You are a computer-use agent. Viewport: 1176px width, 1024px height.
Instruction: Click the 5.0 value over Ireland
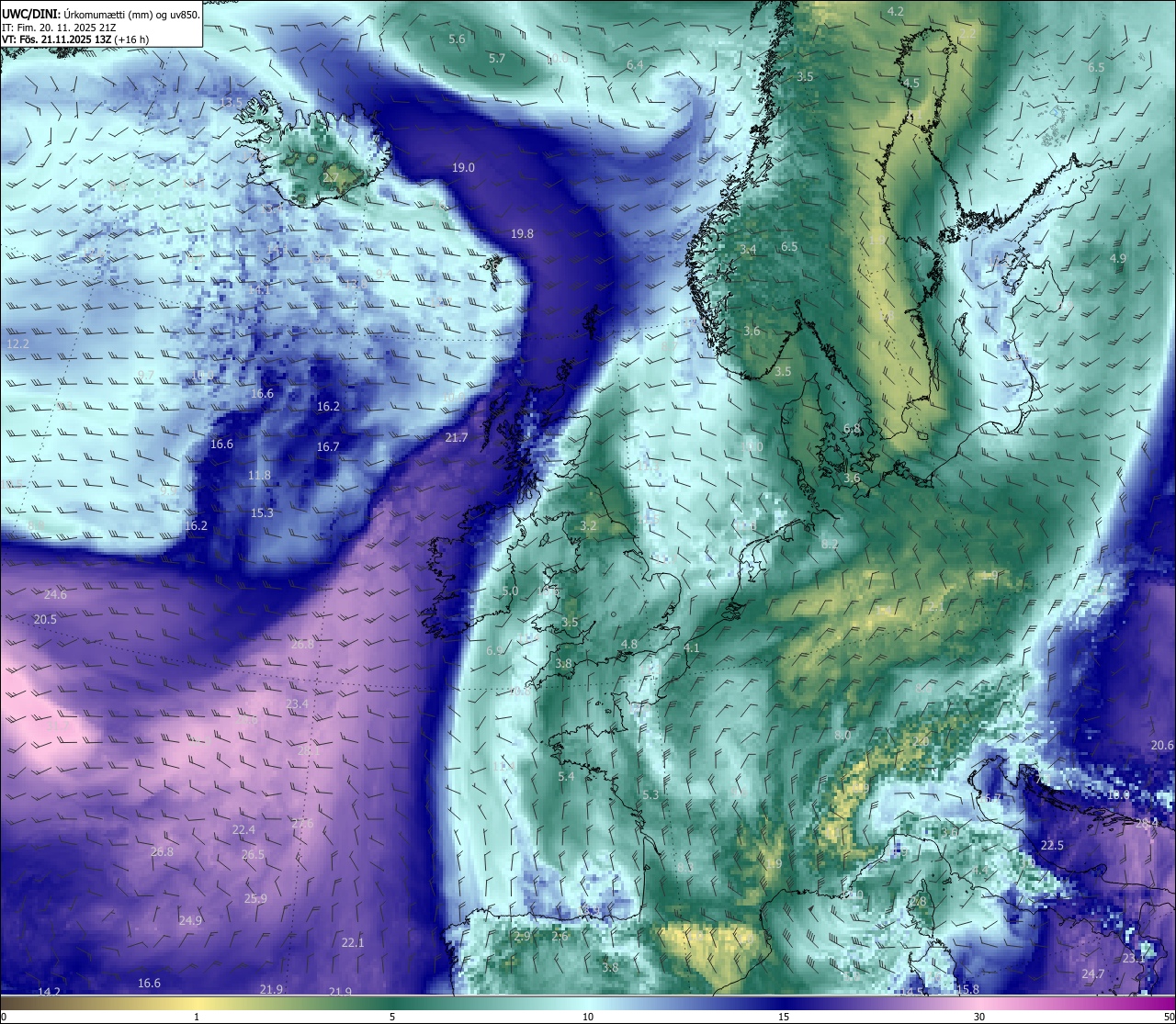pos(510,591)
